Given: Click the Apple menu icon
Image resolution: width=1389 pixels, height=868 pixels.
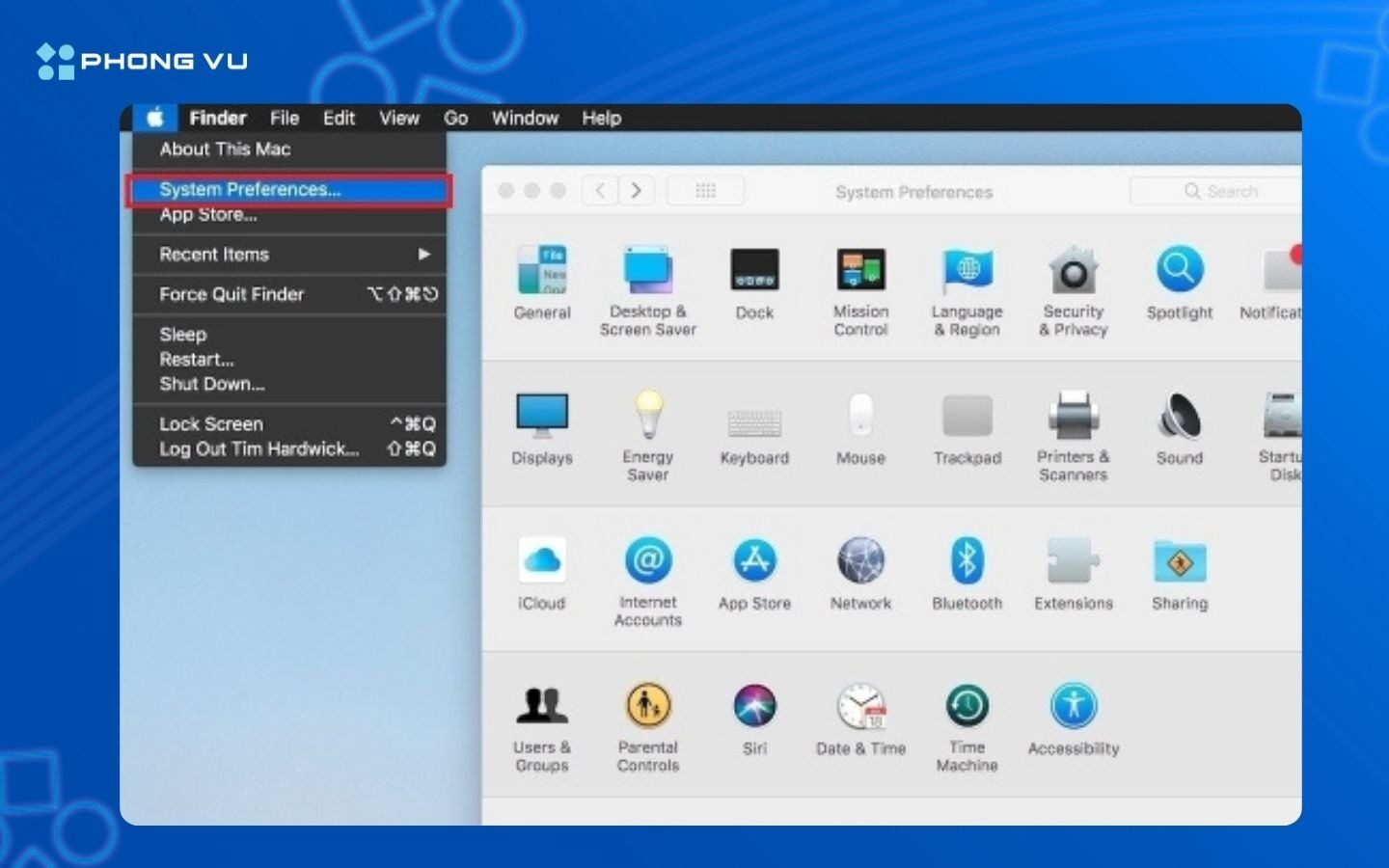Looking at the screenshot, I should 155,118.
